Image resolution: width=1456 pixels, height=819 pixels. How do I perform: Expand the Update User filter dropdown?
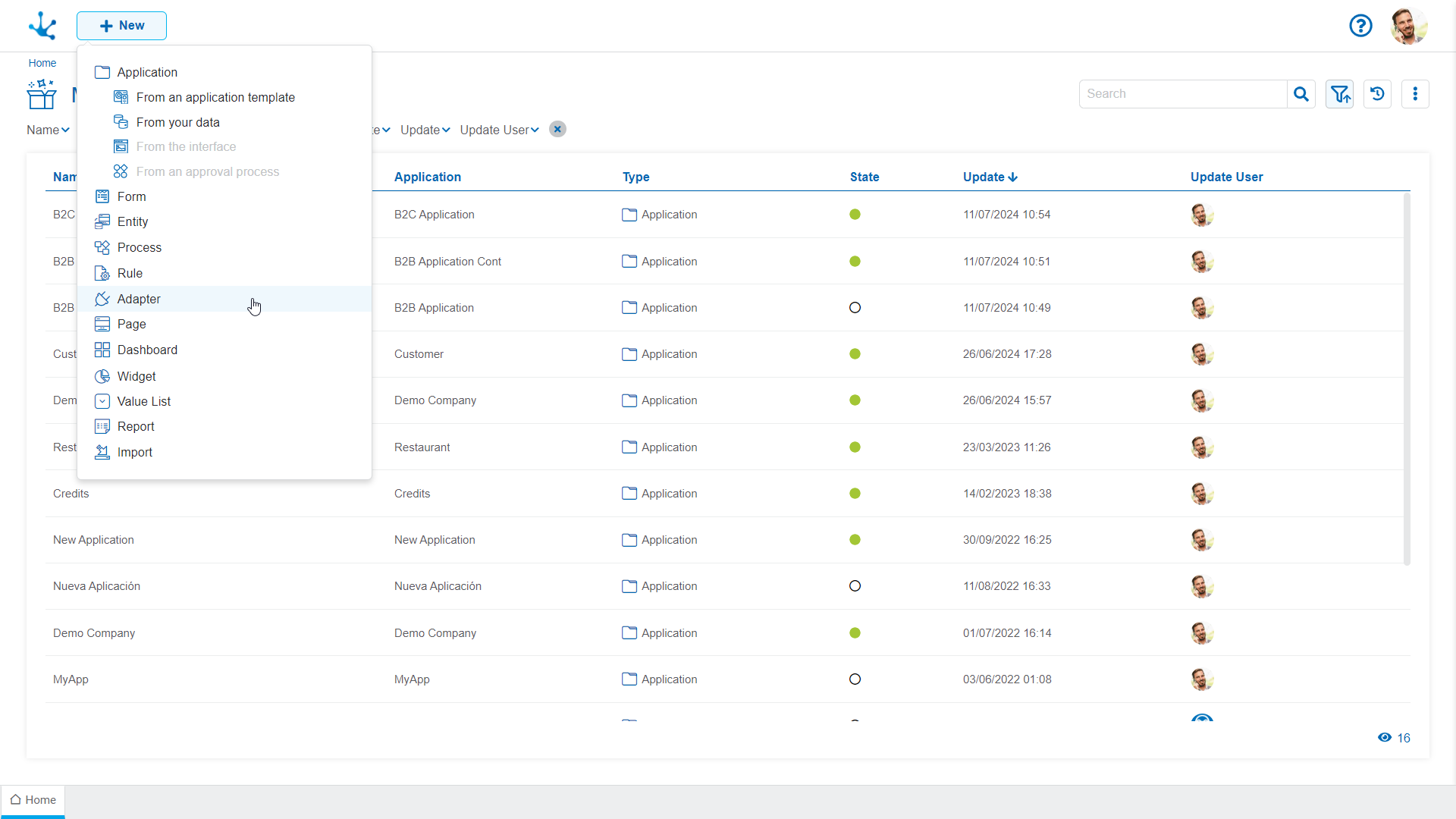click(x=499, y=130)
